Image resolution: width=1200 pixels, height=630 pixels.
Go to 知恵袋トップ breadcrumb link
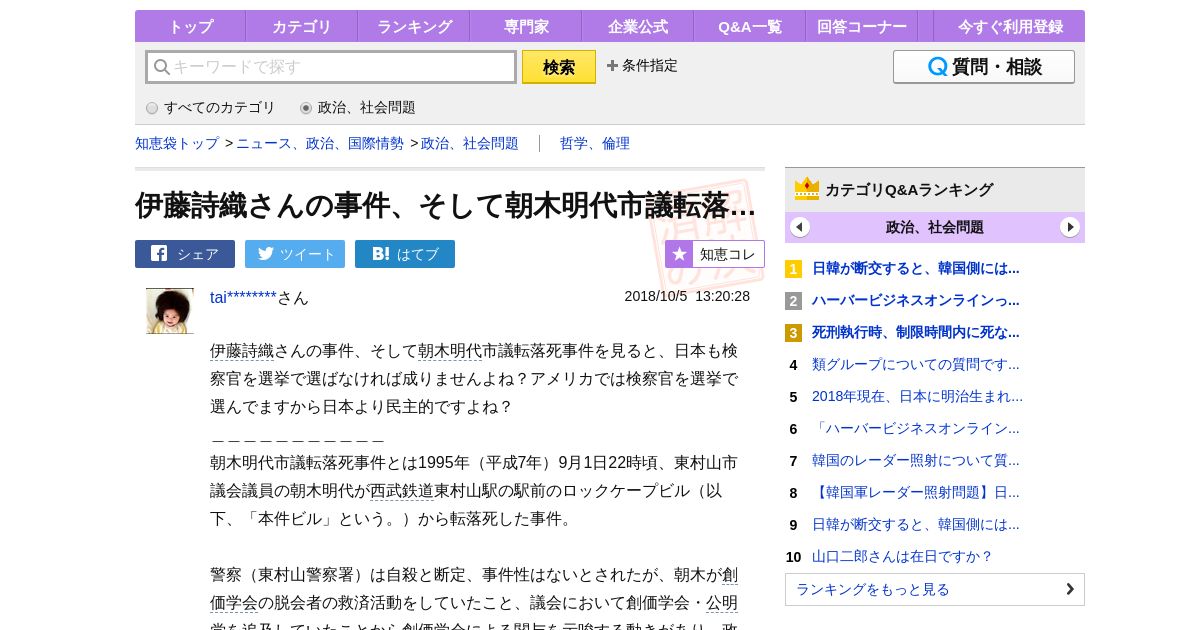(177, 143)
